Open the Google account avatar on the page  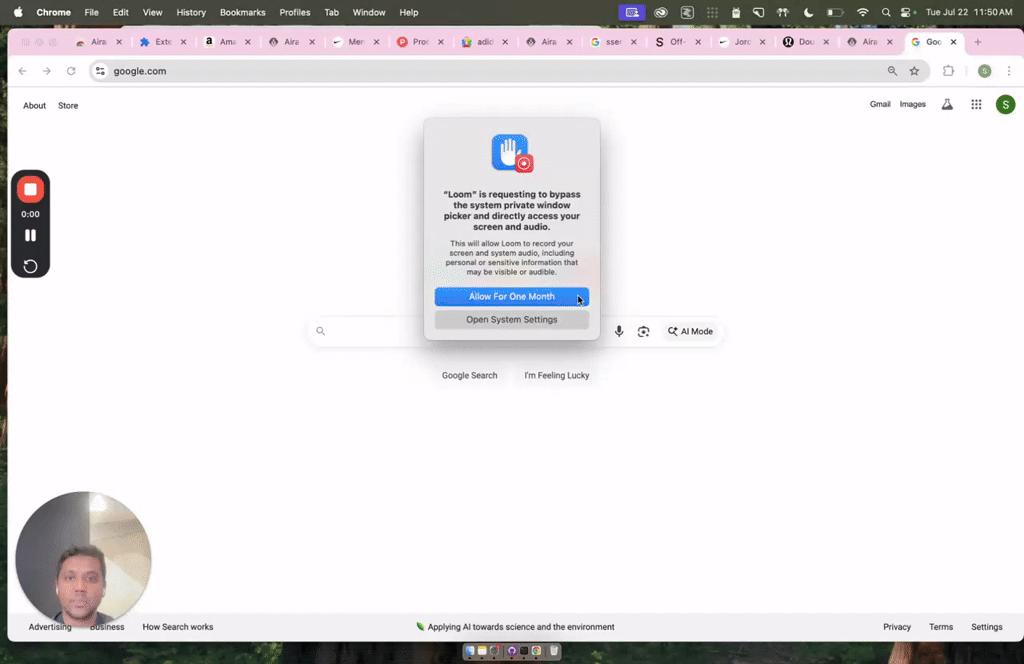tap(1005, 104)
